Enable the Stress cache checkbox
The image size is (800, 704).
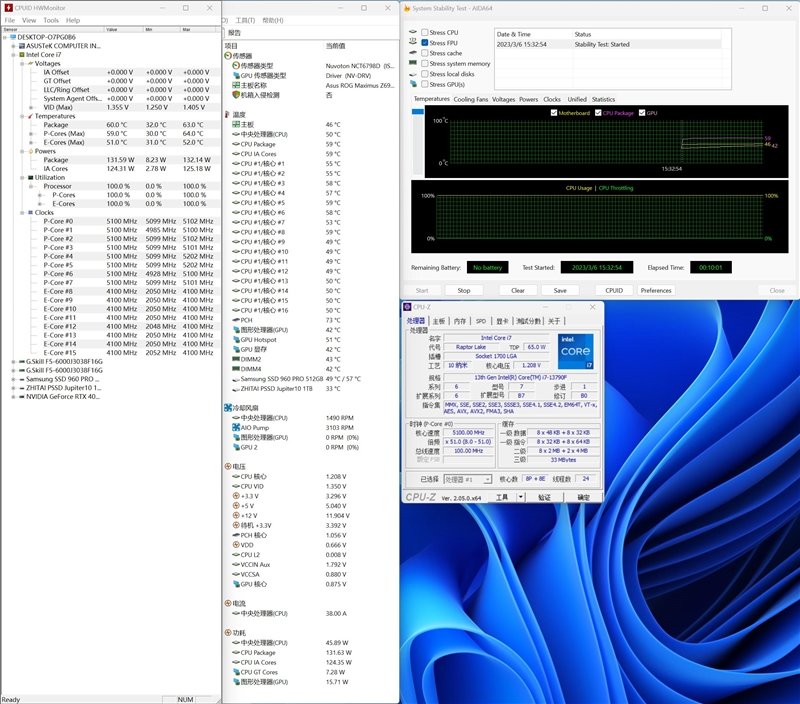pyautogui.click(x=424, y=53)
